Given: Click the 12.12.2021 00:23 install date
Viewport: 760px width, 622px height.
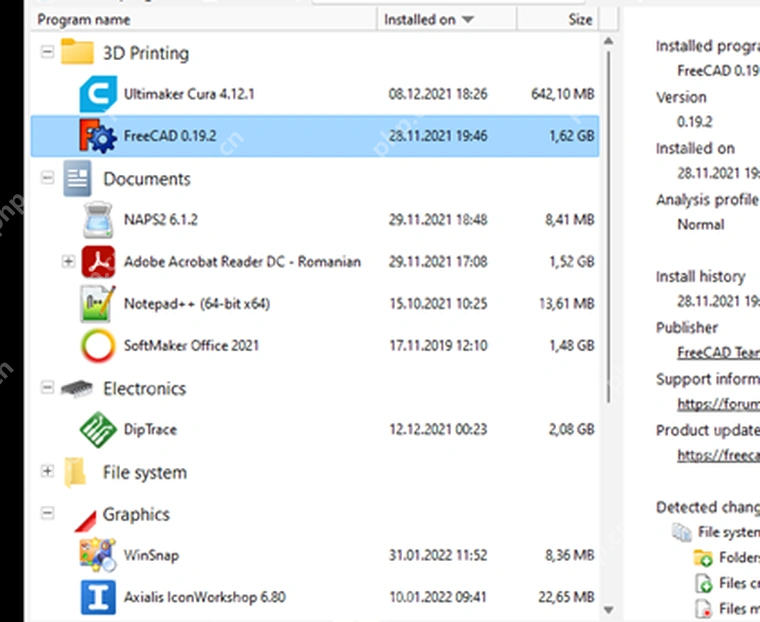Looking at the screenshot, I should tap(438, 430).
